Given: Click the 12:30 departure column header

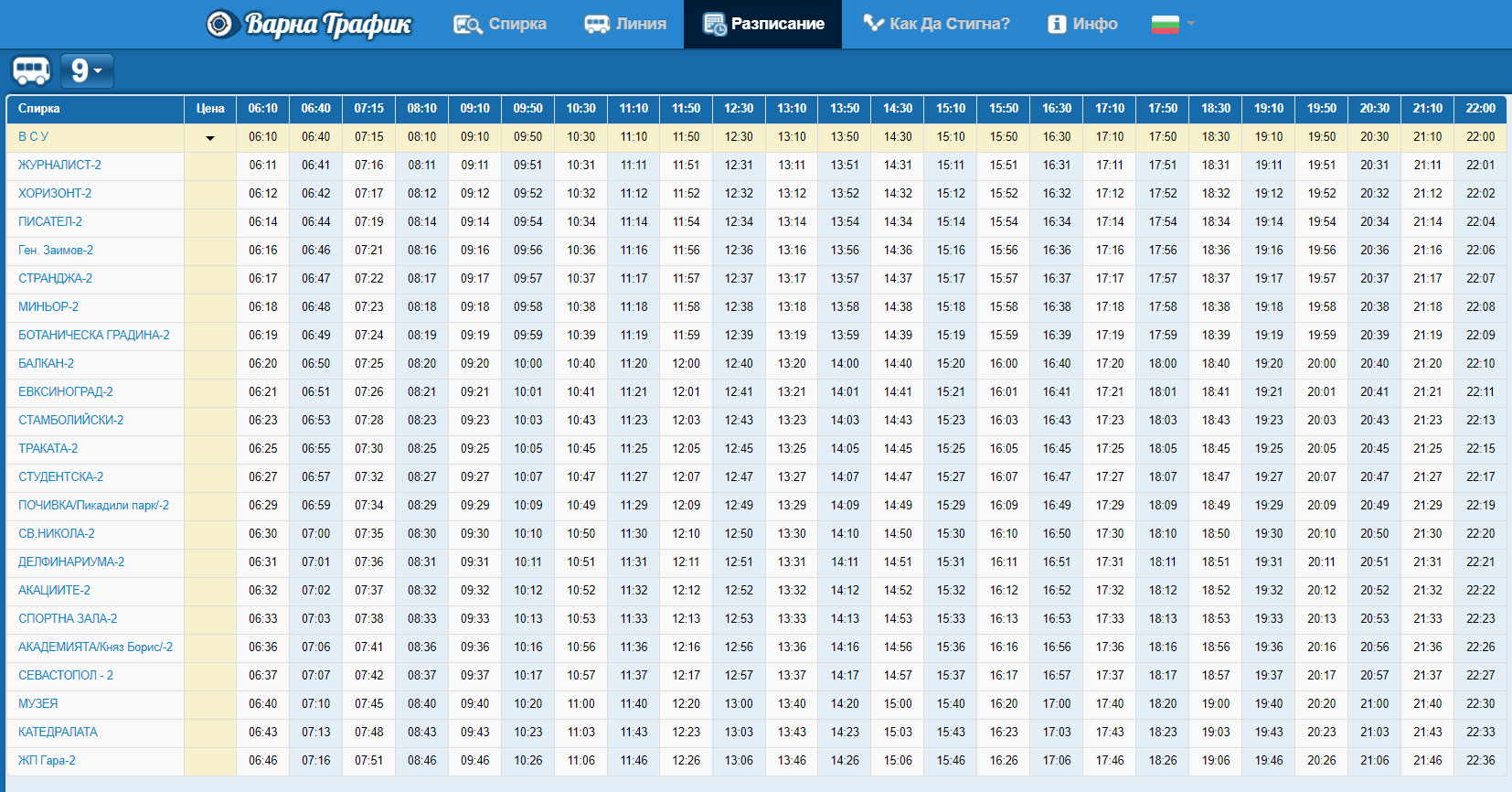Looking at the screenshot, I should tap(740, 108).
